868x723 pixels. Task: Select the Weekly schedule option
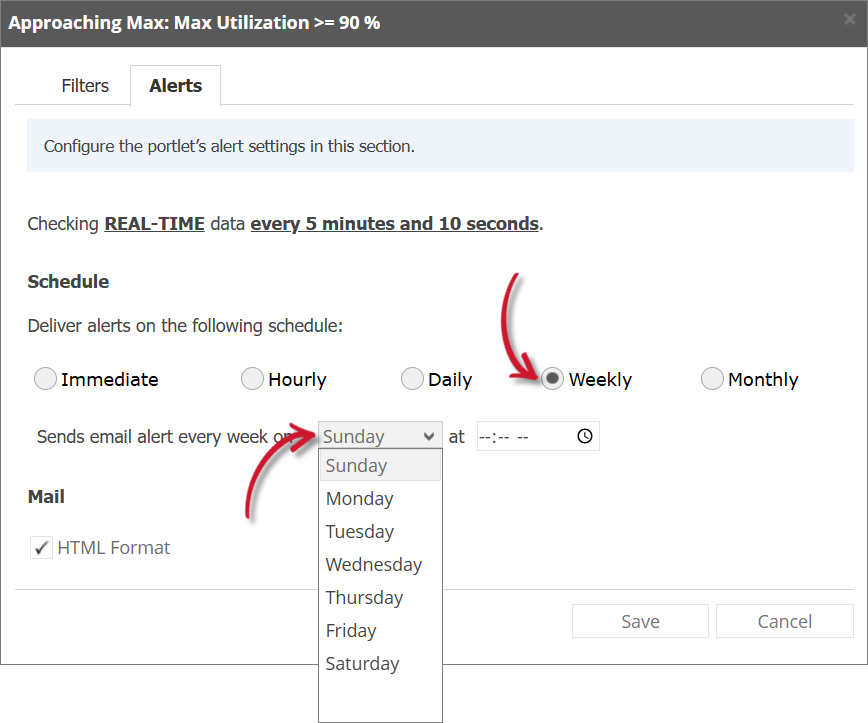pos(553,378)
